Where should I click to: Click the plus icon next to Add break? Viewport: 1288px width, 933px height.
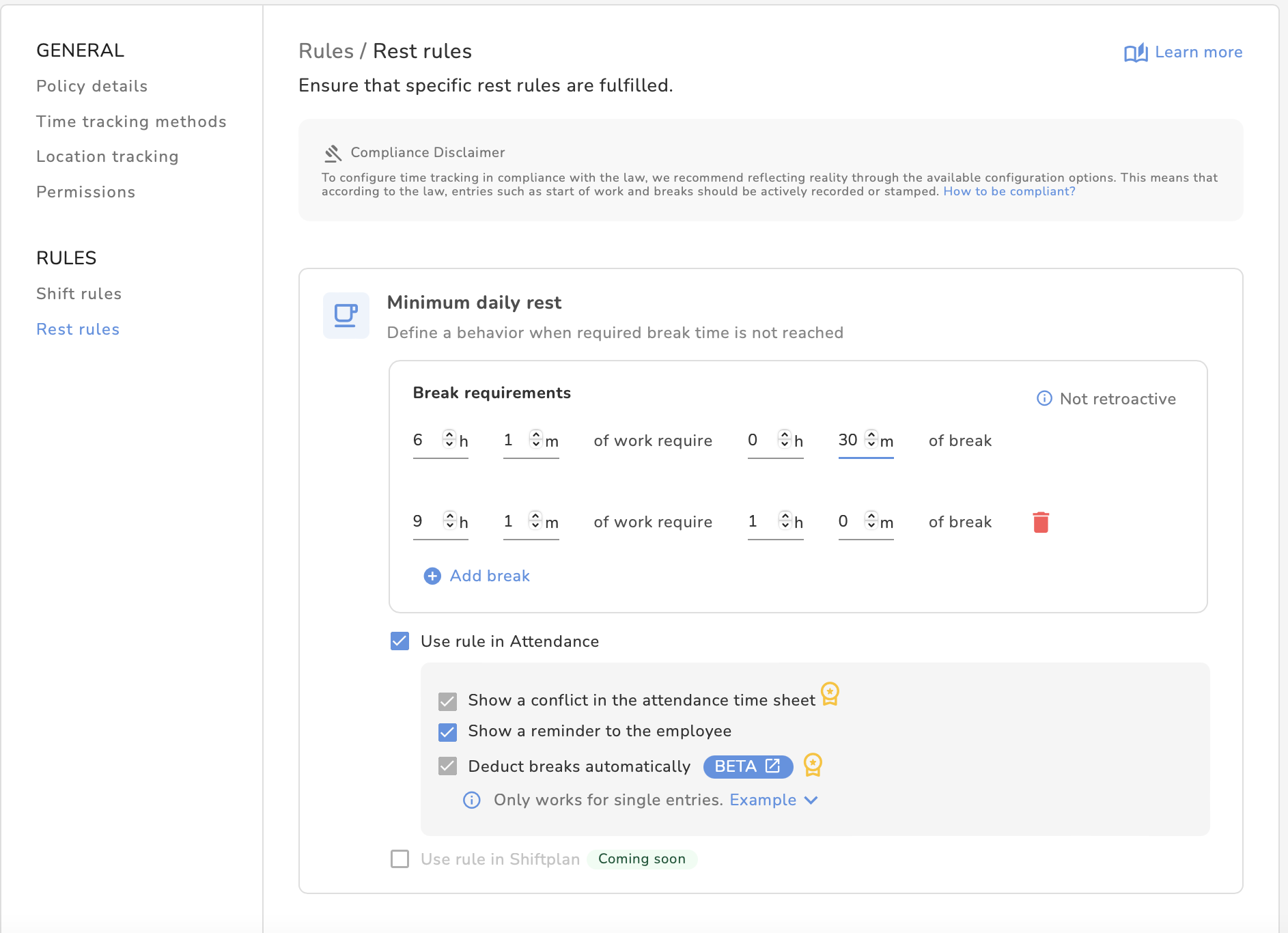click(x=432, y=576)
